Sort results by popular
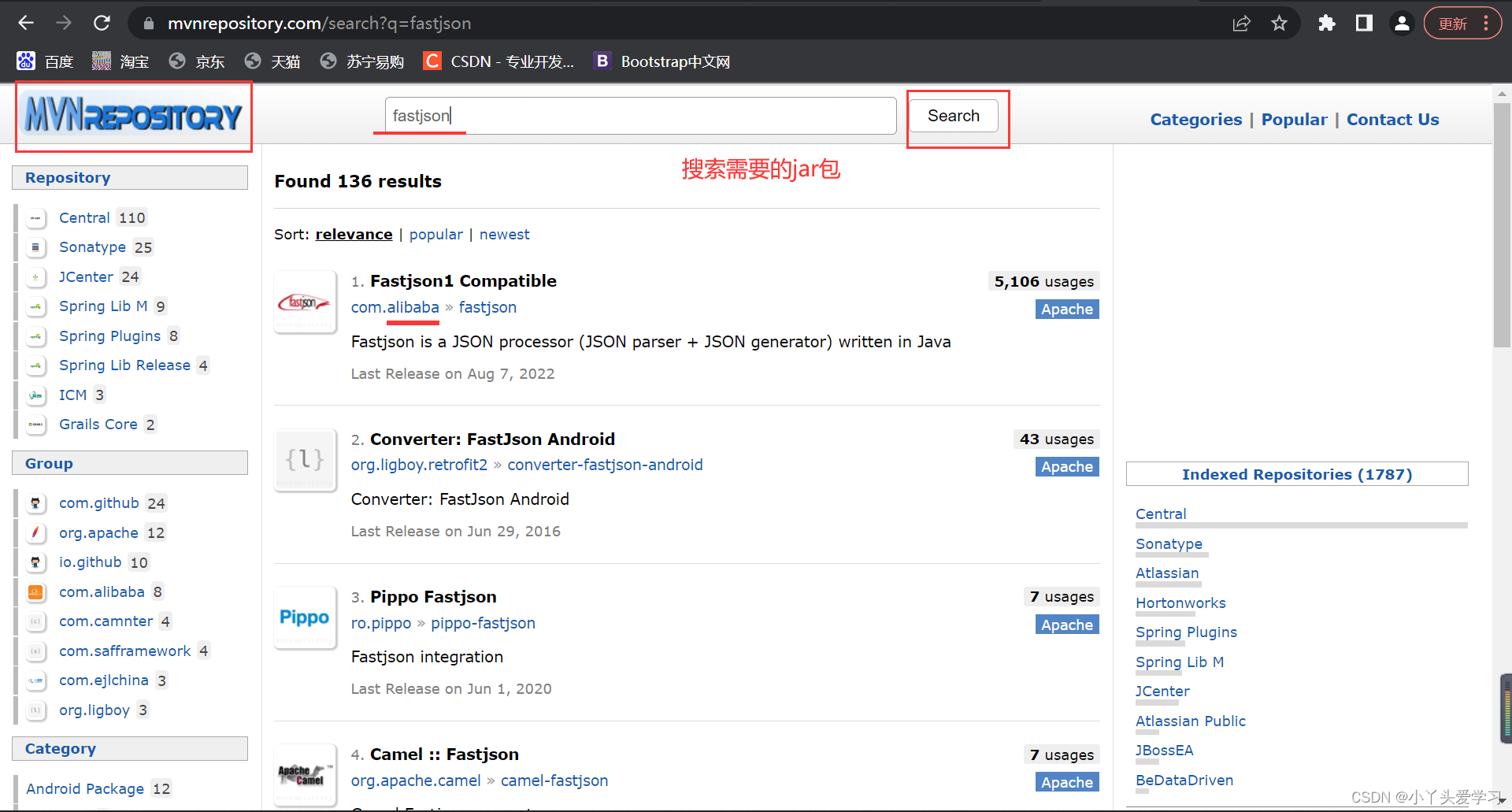This screenshot has height=812, width=1512. (x=435, y=234)
